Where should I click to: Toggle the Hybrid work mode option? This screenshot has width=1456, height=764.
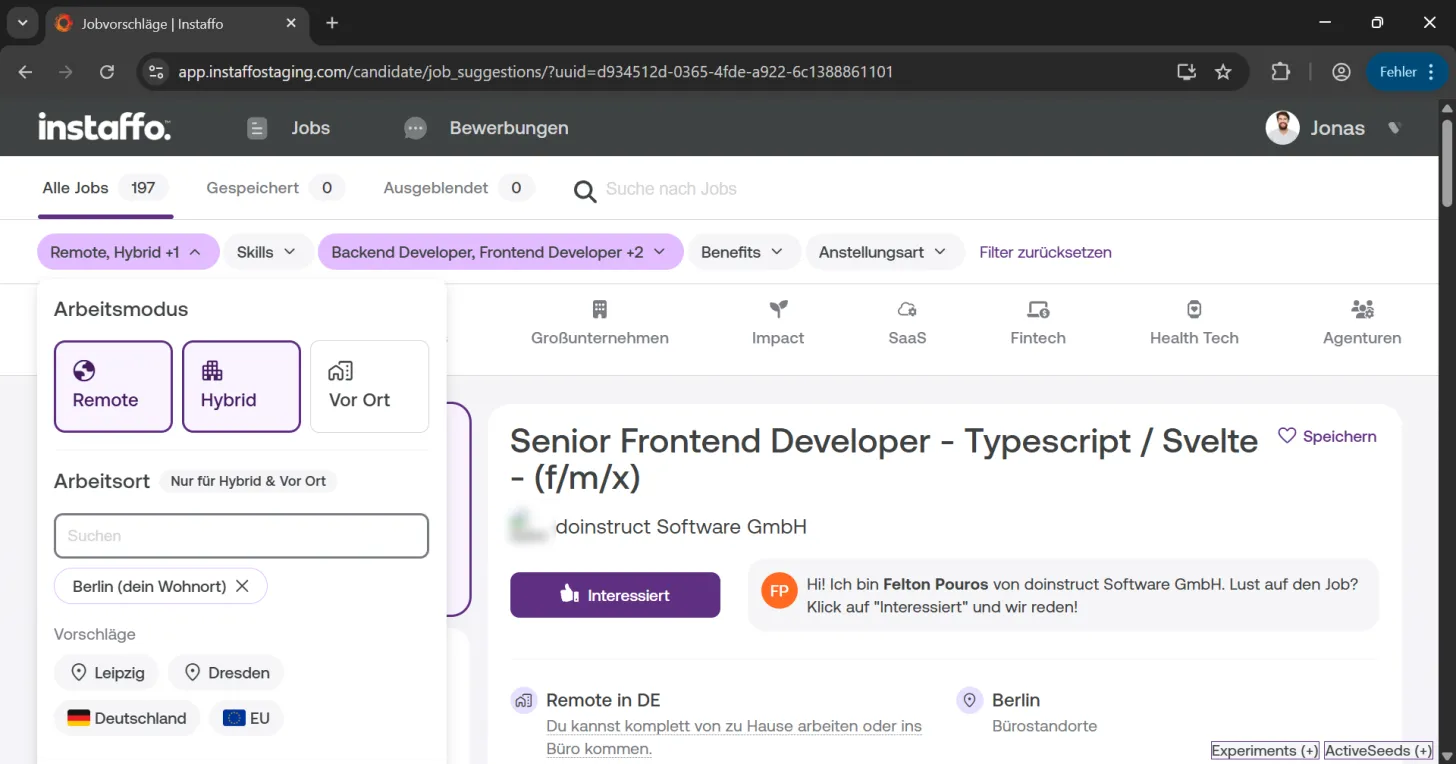tap(241, 386)
